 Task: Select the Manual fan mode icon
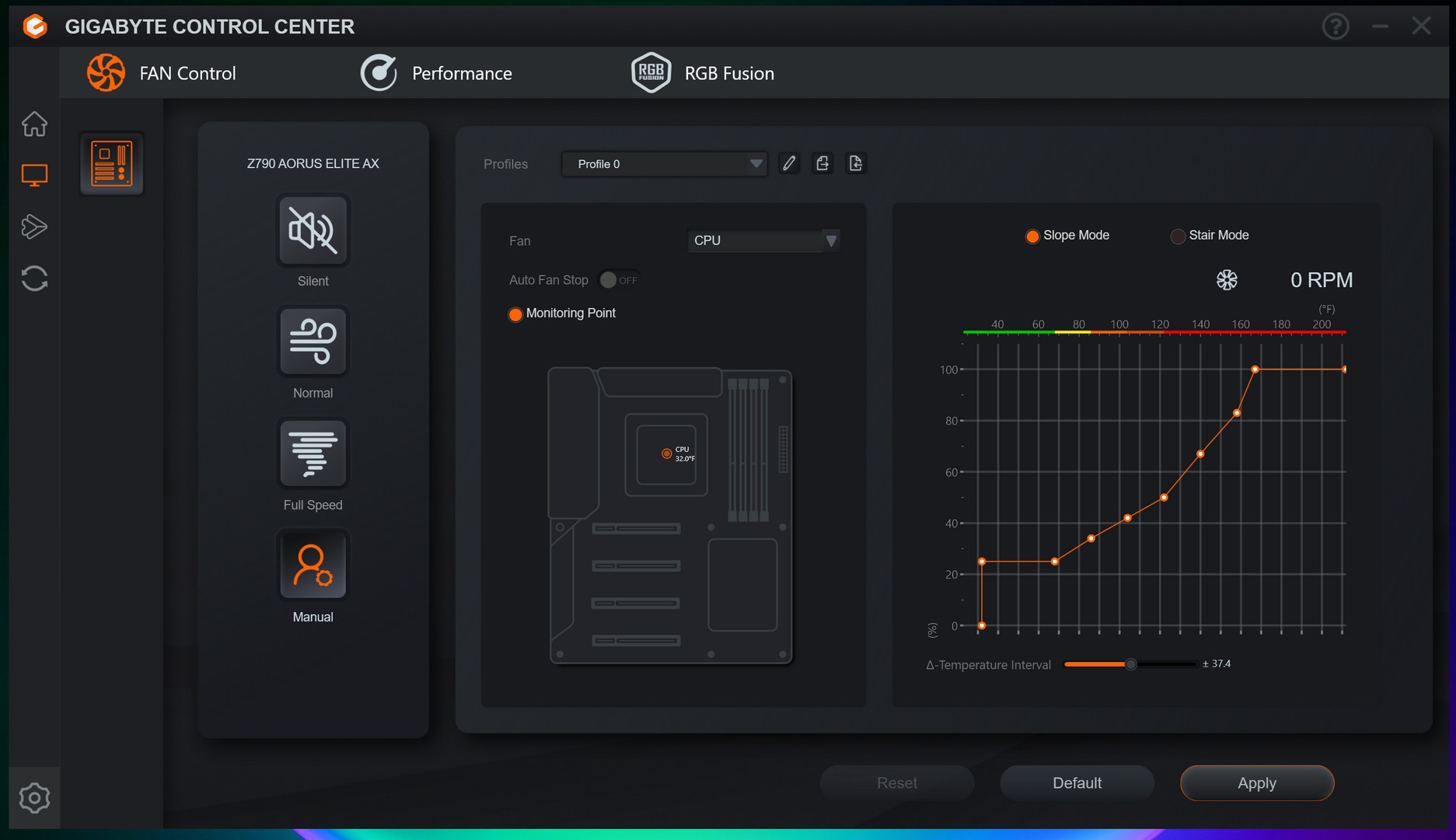click(312, 565)
